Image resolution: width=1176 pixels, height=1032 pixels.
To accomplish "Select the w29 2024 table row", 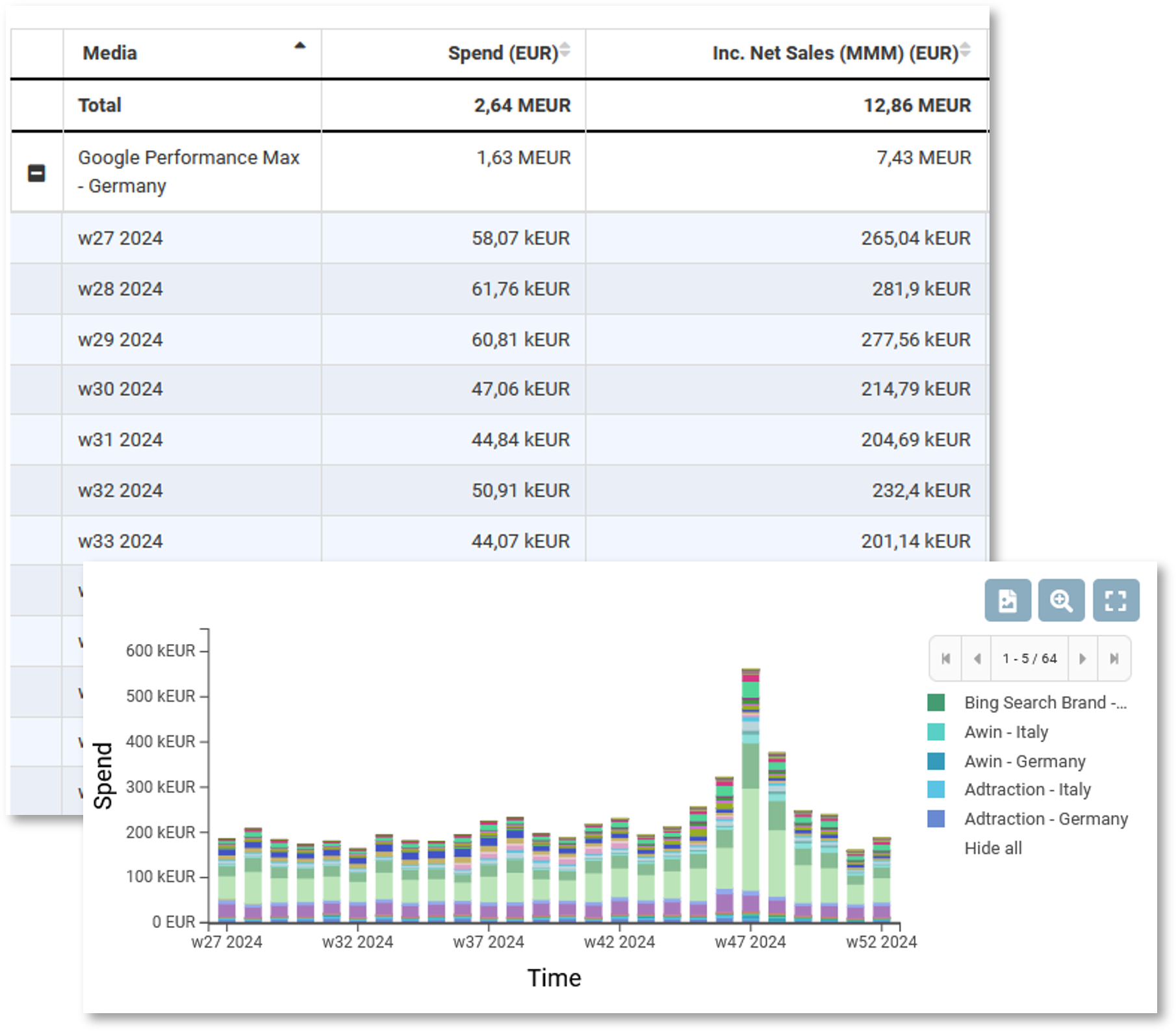I will [499, 339].
